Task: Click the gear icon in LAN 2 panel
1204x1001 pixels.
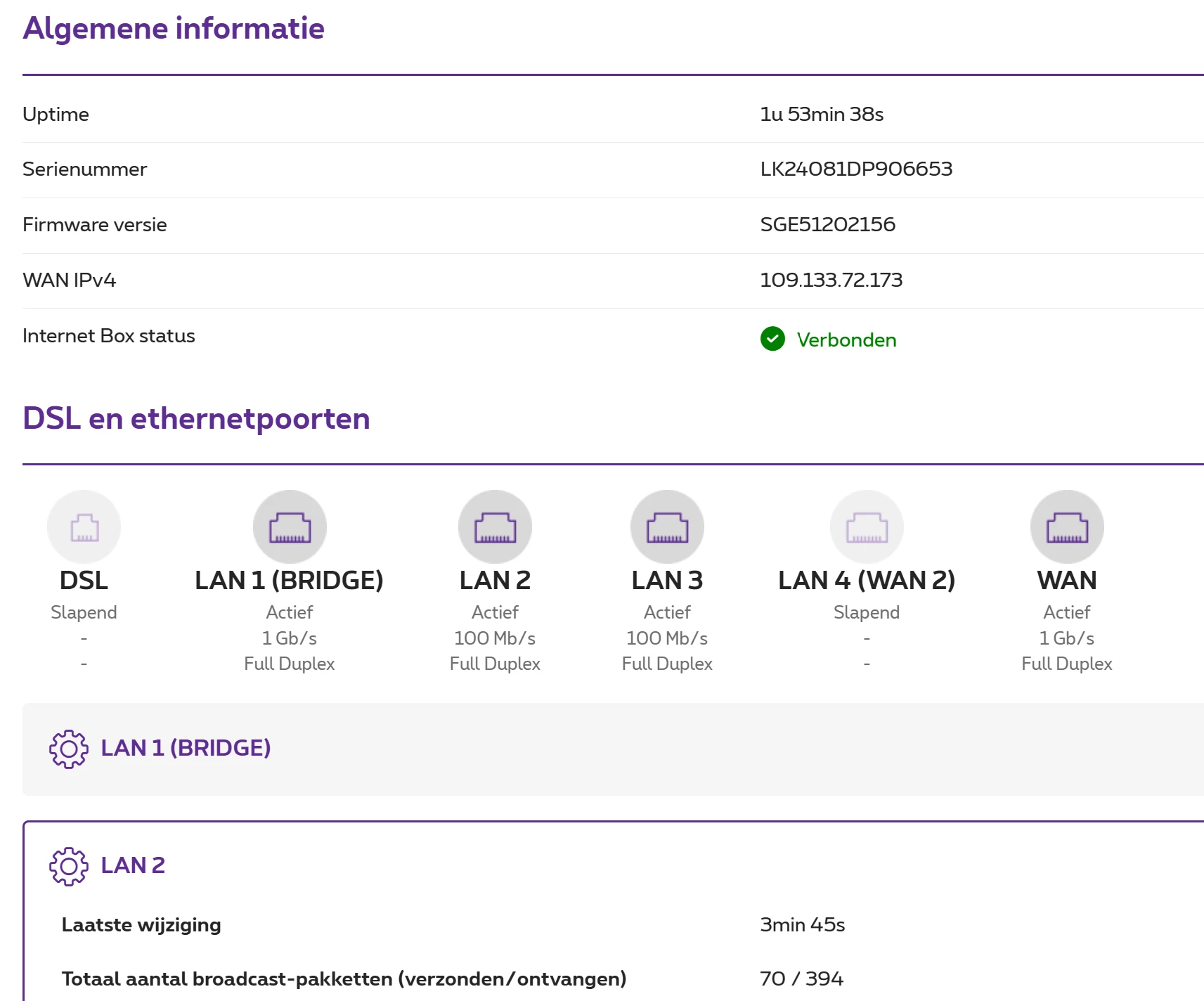Action: pyautogui.click(x=68, y=866)
